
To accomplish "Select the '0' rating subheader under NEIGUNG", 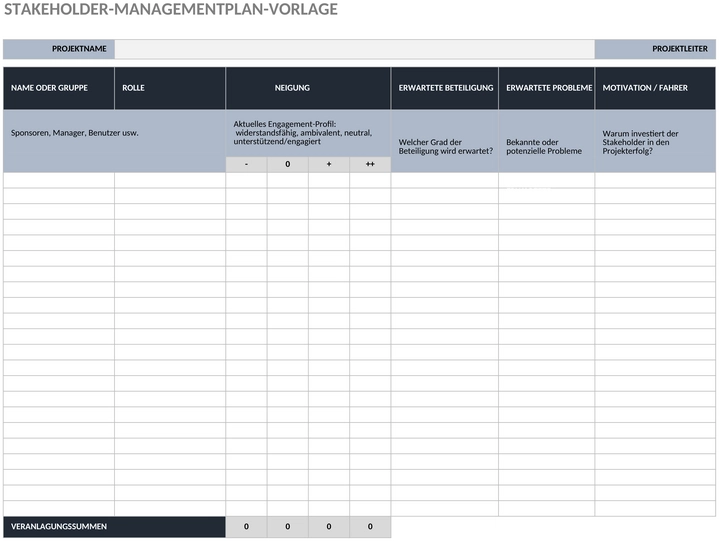I will click(288, 164).
